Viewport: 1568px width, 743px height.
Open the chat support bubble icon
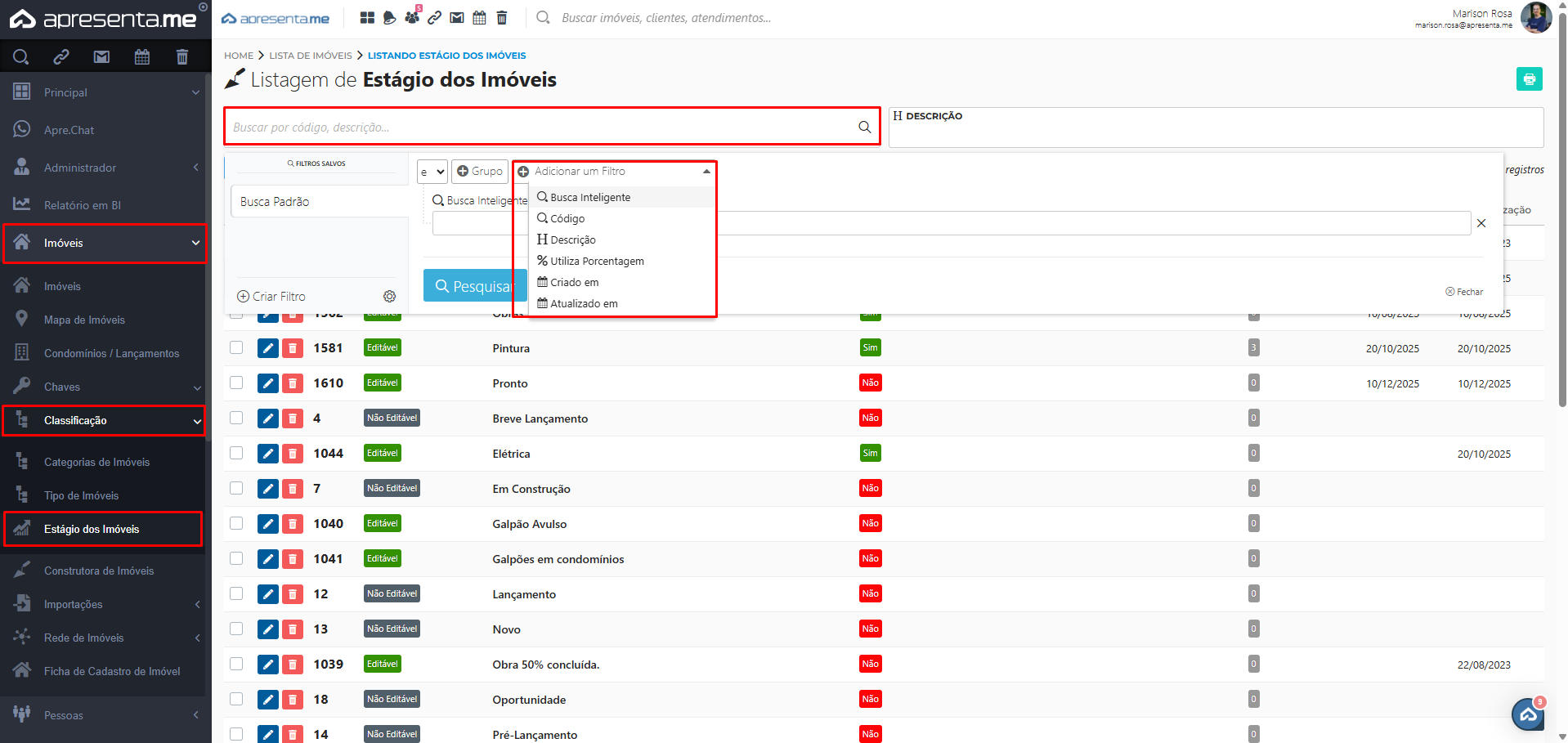pos(1527,714)
